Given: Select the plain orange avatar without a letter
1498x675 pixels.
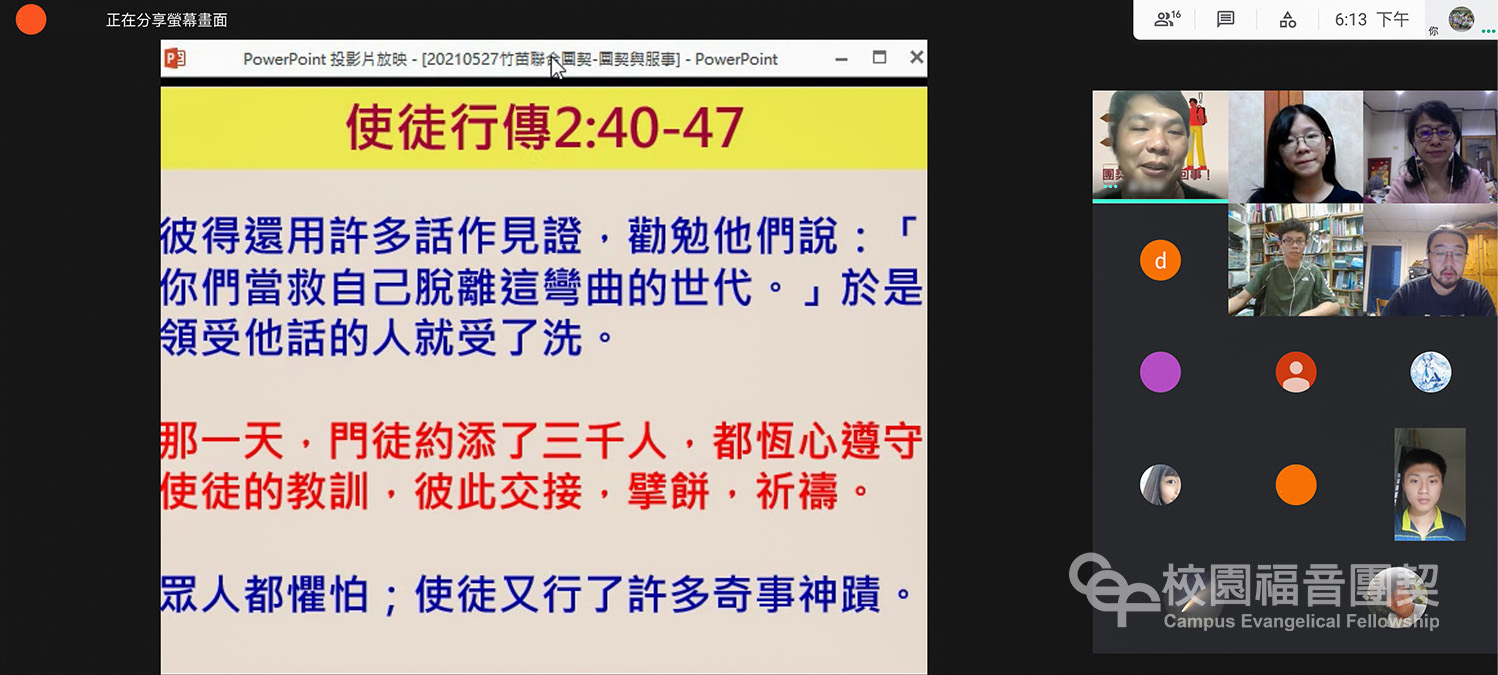Looking at the screenshot, I should coord(1296,485).
